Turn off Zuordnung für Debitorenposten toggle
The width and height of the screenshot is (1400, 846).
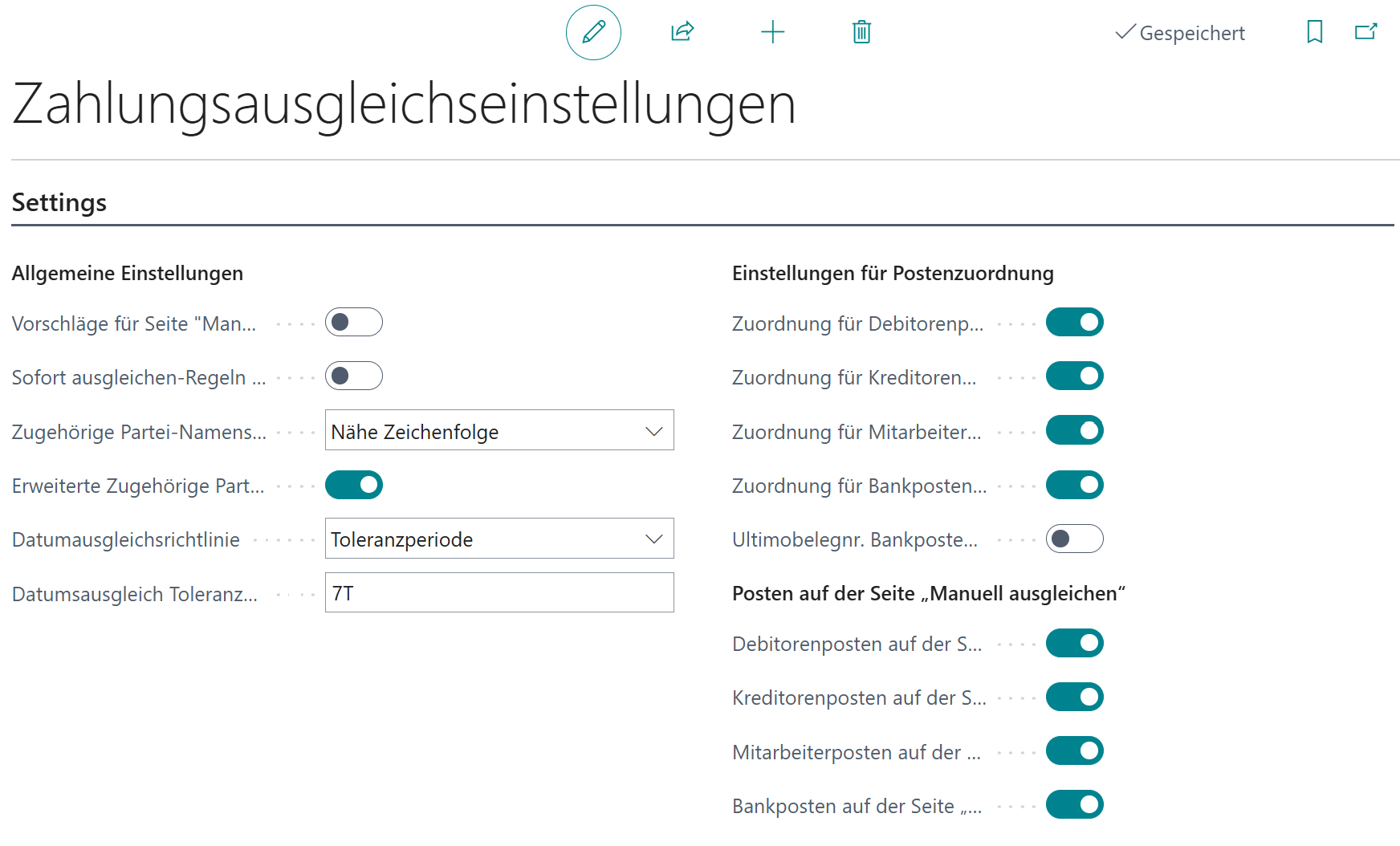(1074, 323)
